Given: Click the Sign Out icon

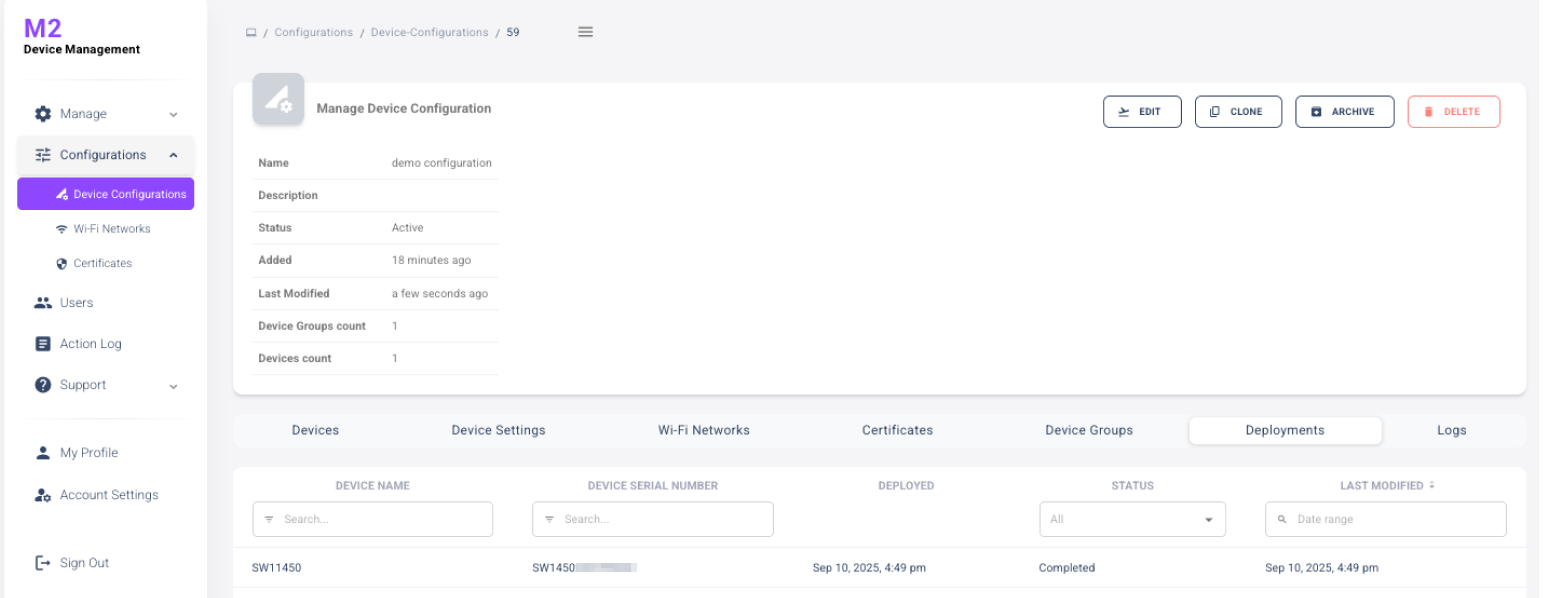Looking at the screenshot, I should [43, 563].
